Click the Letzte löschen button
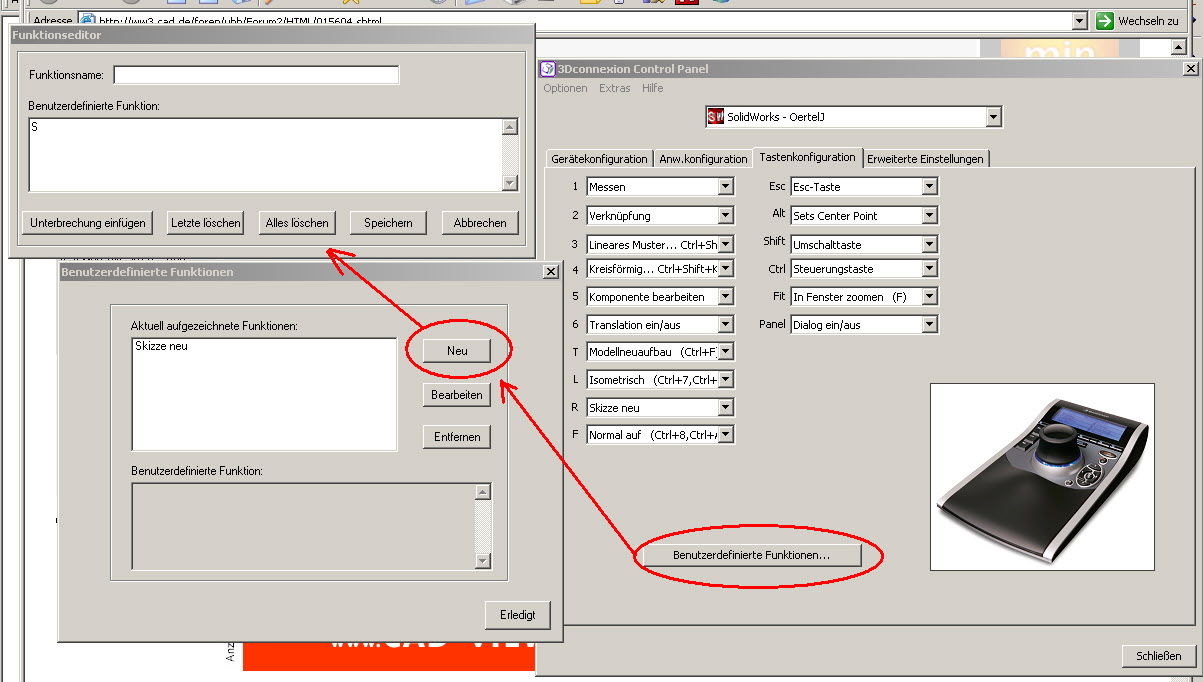This screenshot has width=1203, height=682. click(205, 222)
